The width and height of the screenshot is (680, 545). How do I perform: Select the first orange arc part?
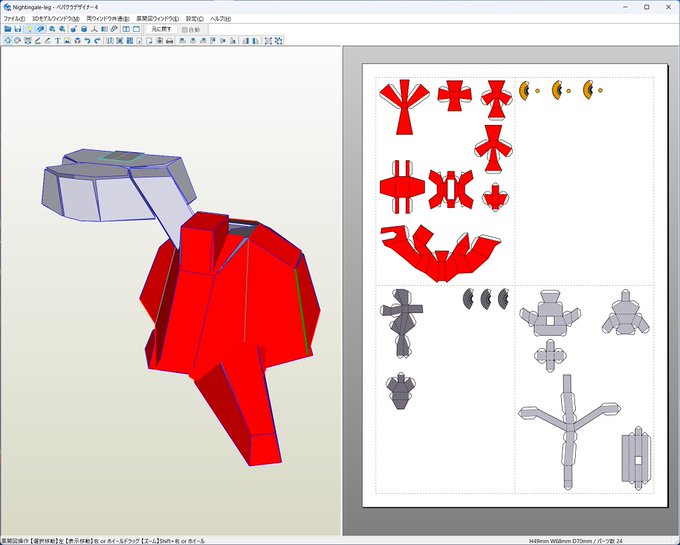(x=525, y=90)
